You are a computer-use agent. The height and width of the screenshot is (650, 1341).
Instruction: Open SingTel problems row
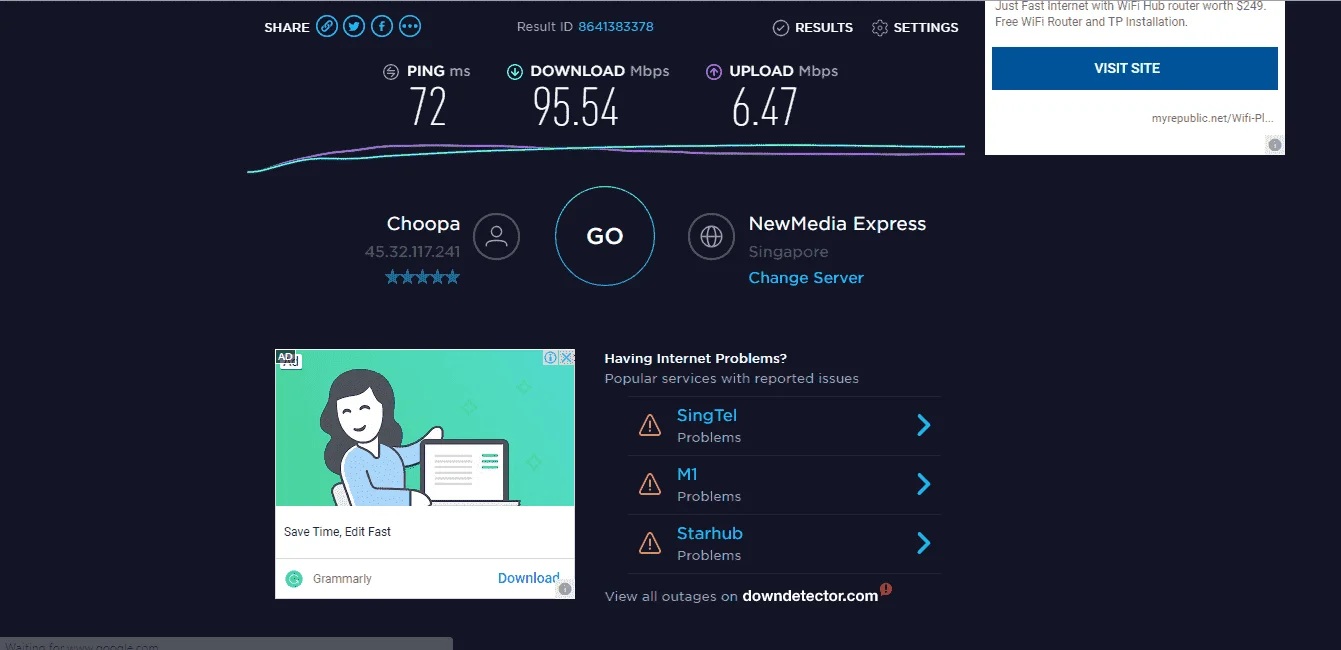pos(784,426)
